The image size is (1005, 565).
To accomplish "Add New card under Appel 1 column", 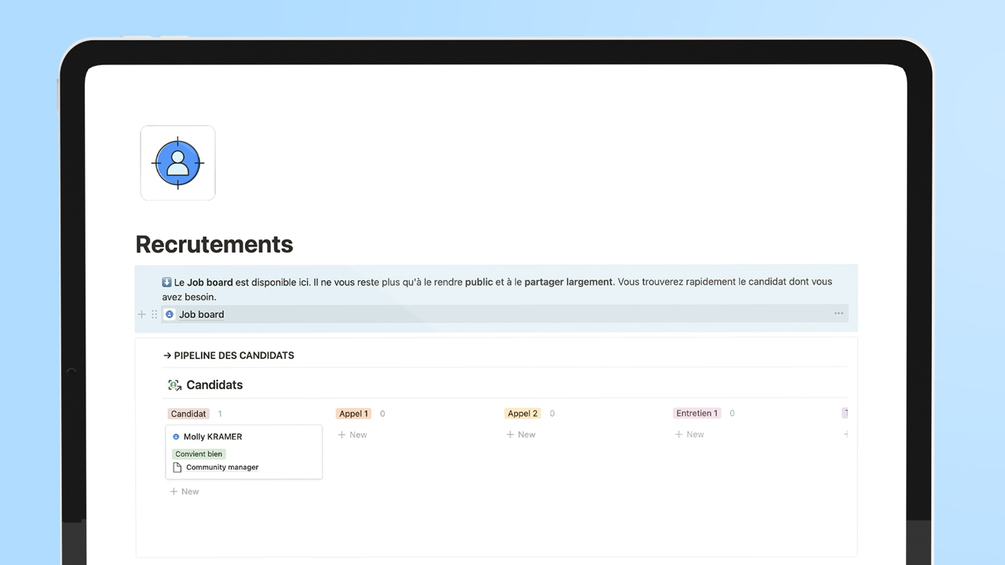I will 353,434.
